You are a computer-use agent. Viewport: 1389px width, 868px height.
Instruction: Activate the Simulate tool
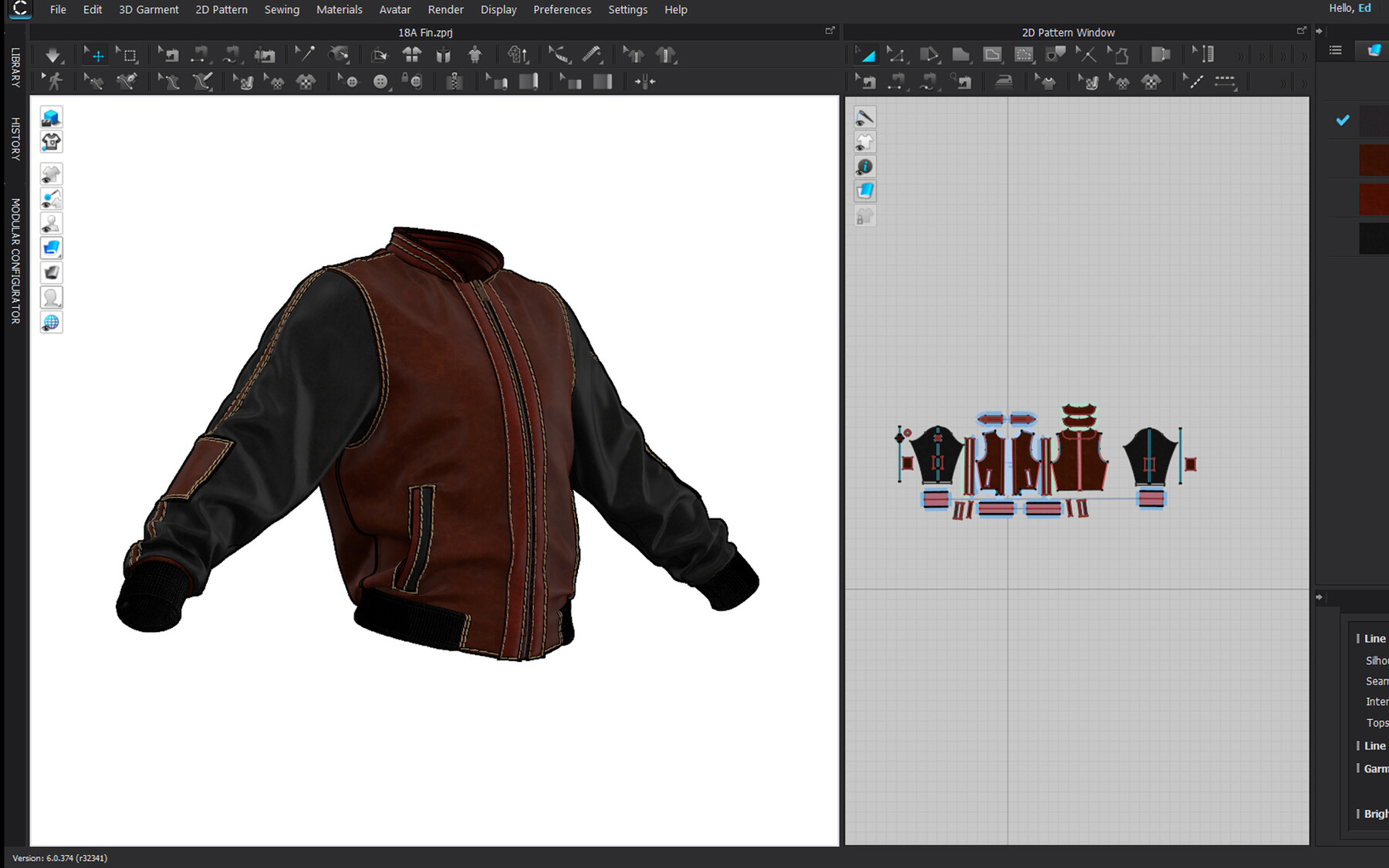(52, 54)
